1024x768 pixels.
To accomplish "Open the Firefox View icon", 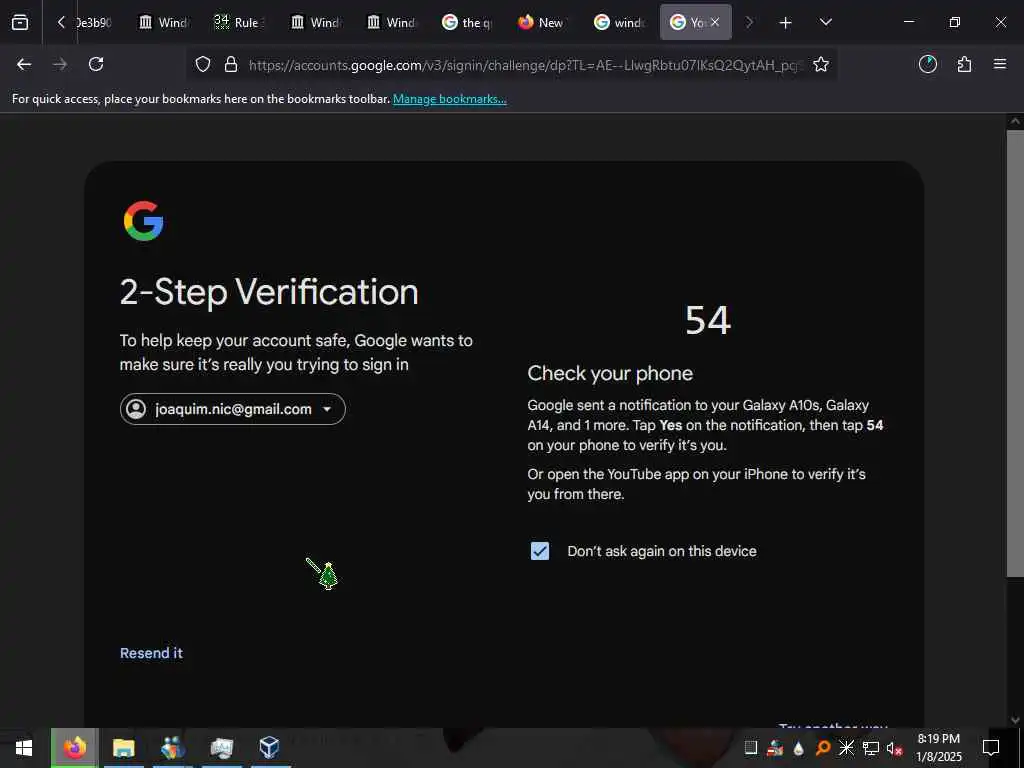I will click(x=20, y=22).
